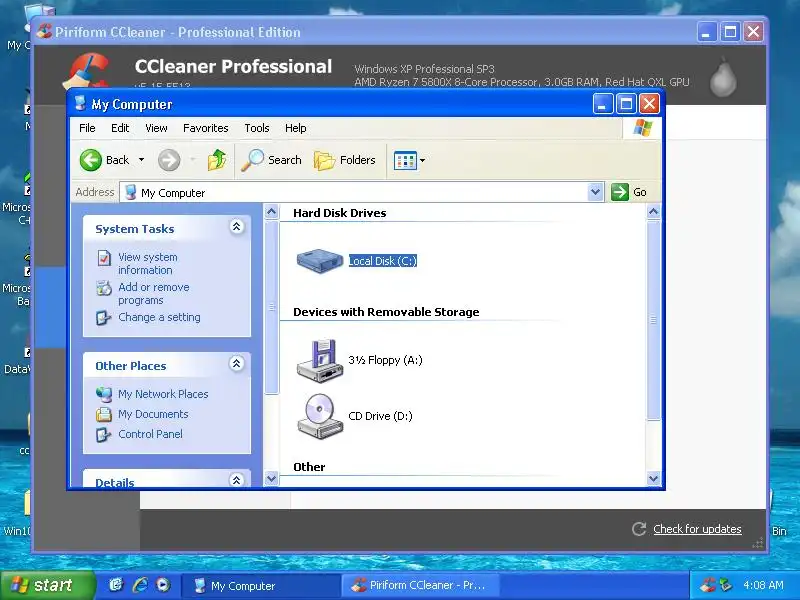This screenshot has width=800, height=600.
Task: Click the tray icon next to the clock
Action: coord(726,585)
